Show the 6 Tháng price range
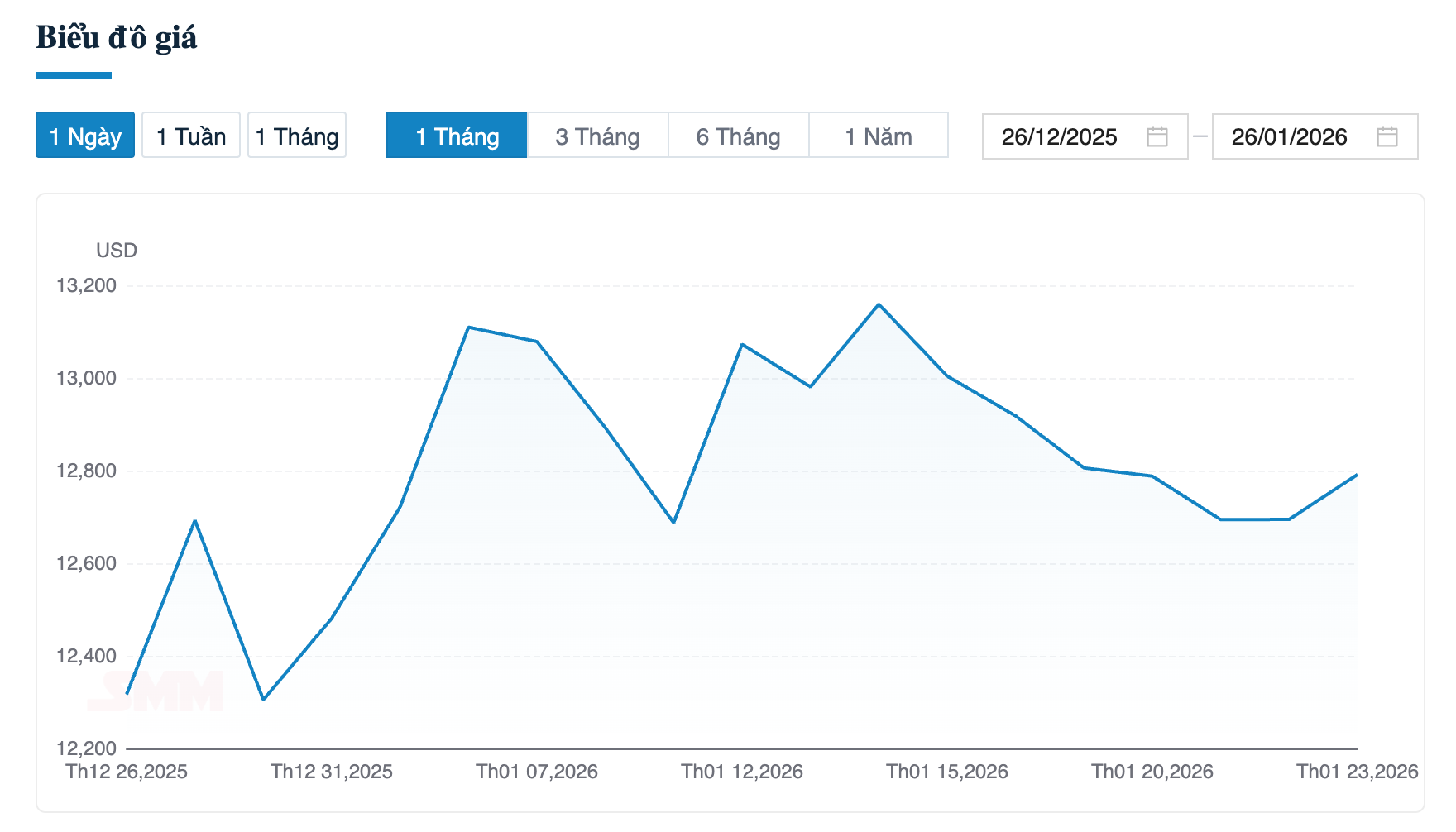 [x=738, y=136]
